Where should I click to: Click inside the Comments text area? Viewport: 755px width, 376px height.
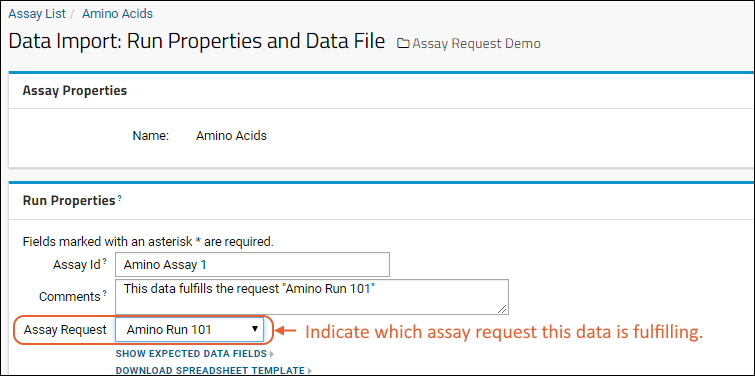click(312, 297)
